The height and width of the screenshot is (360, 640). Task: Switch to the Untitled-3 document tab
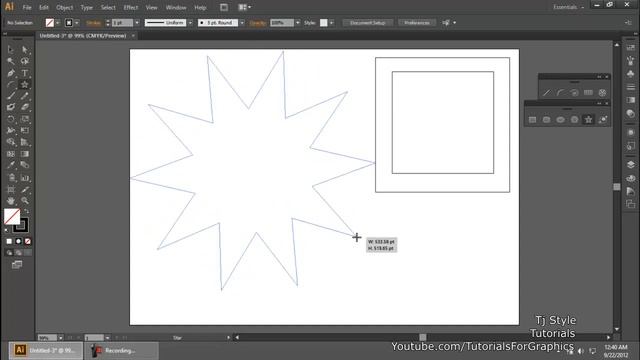(x=83, y=36)
